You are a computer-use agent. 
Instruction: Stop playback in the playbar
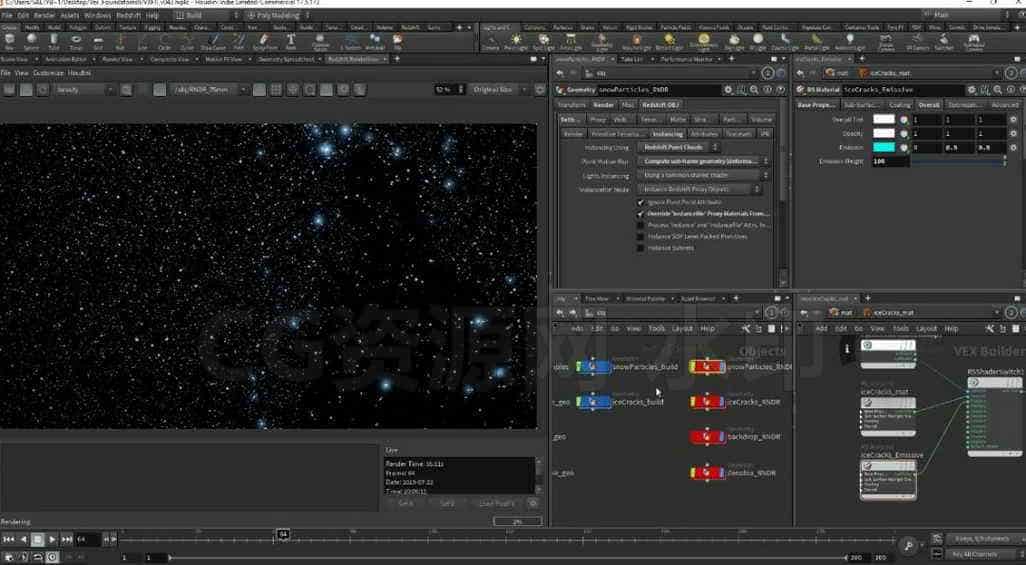(37, 539)
